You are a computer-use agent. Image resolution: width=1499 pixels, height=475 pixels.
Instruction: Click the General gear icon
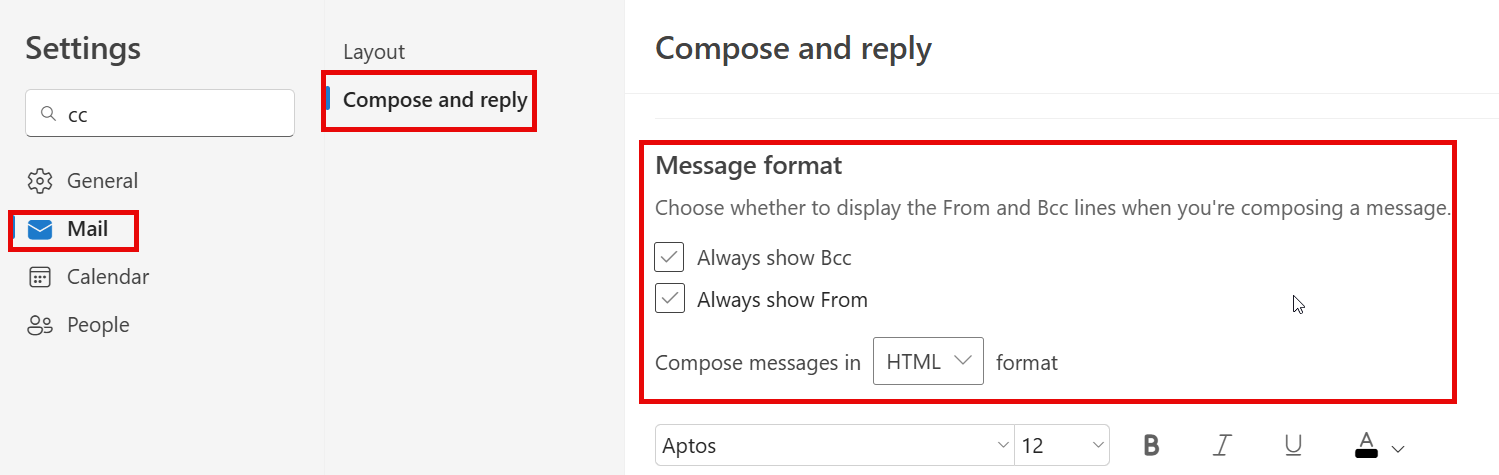pos(40,181)
